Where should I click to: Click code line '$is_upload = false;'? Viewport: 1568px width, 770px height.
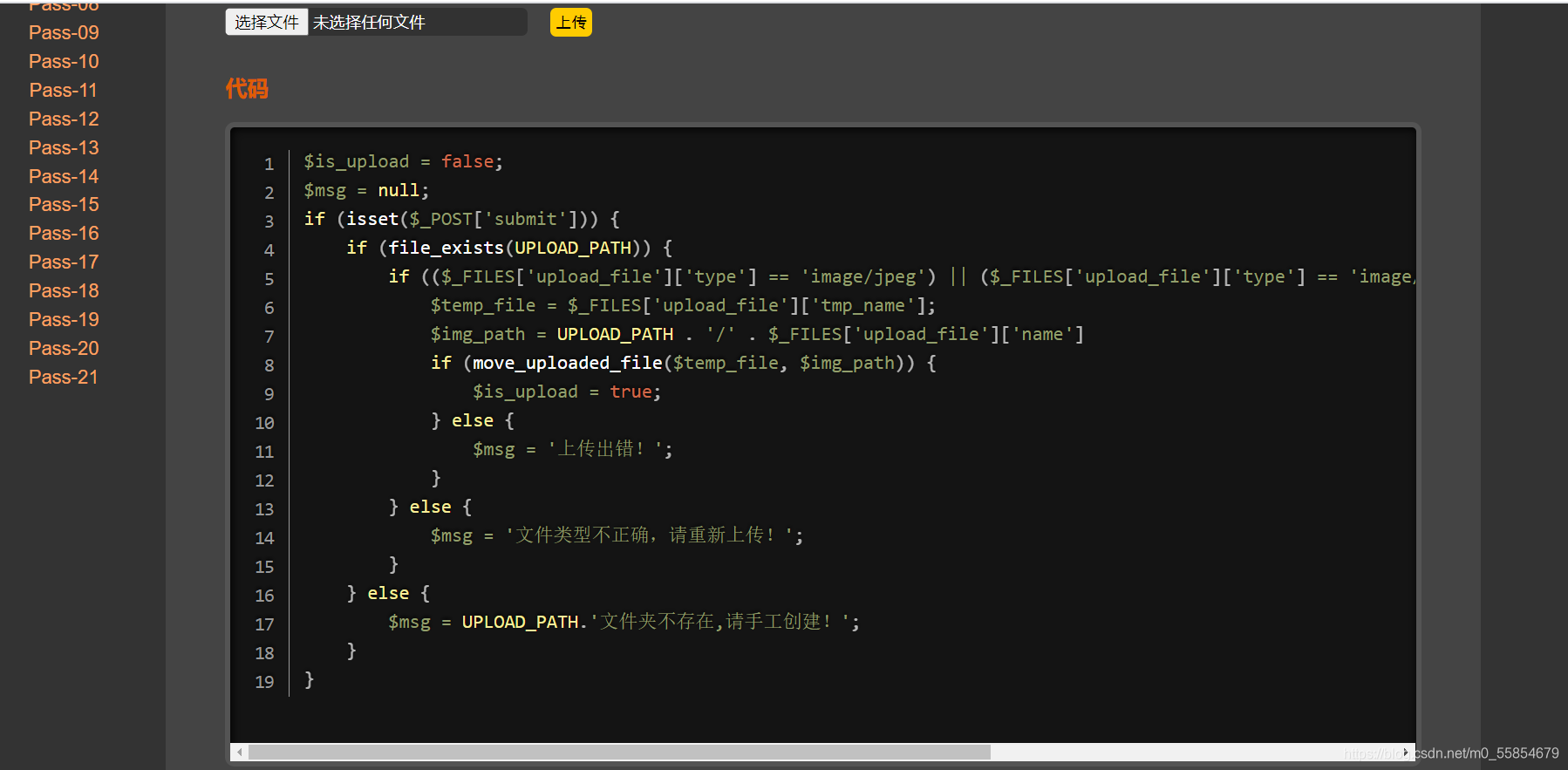403,161
